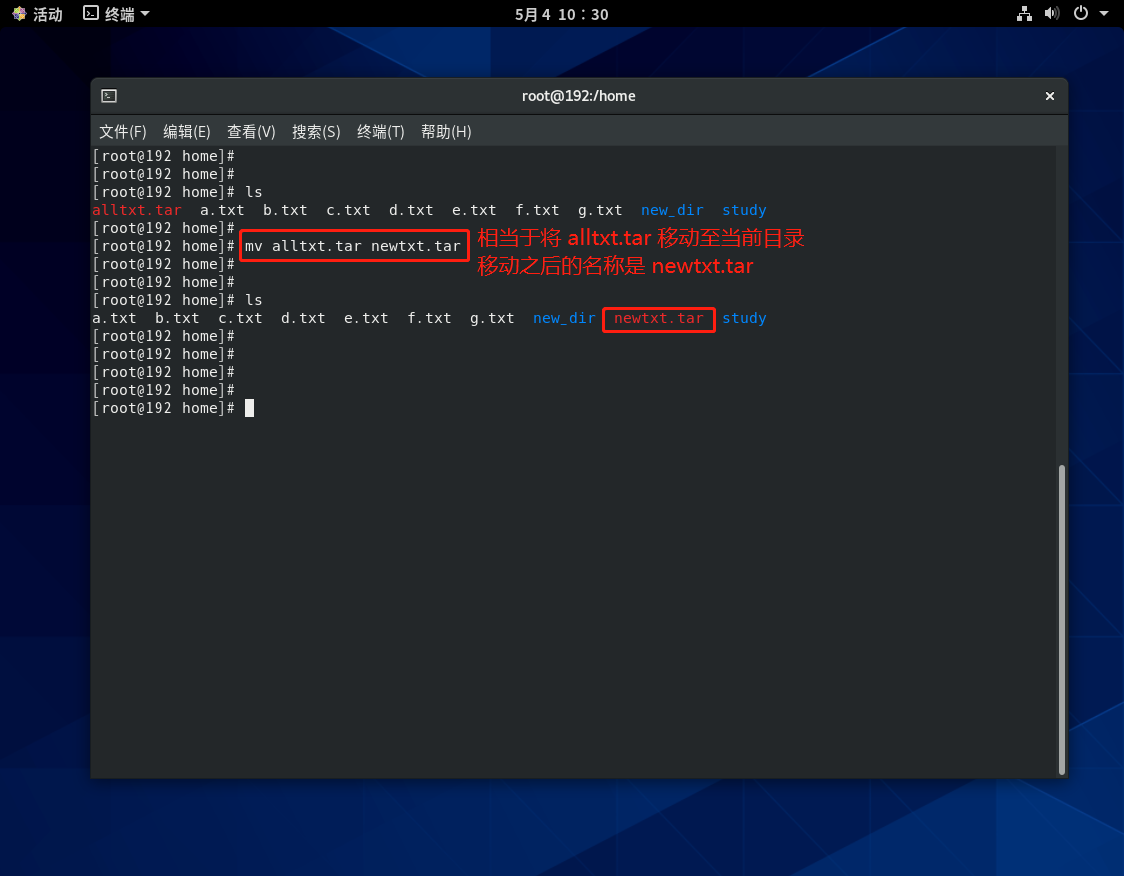This screenshot has height=876, width=1124.
Task: Close the terminal window with X
Action: [1050, 96]
